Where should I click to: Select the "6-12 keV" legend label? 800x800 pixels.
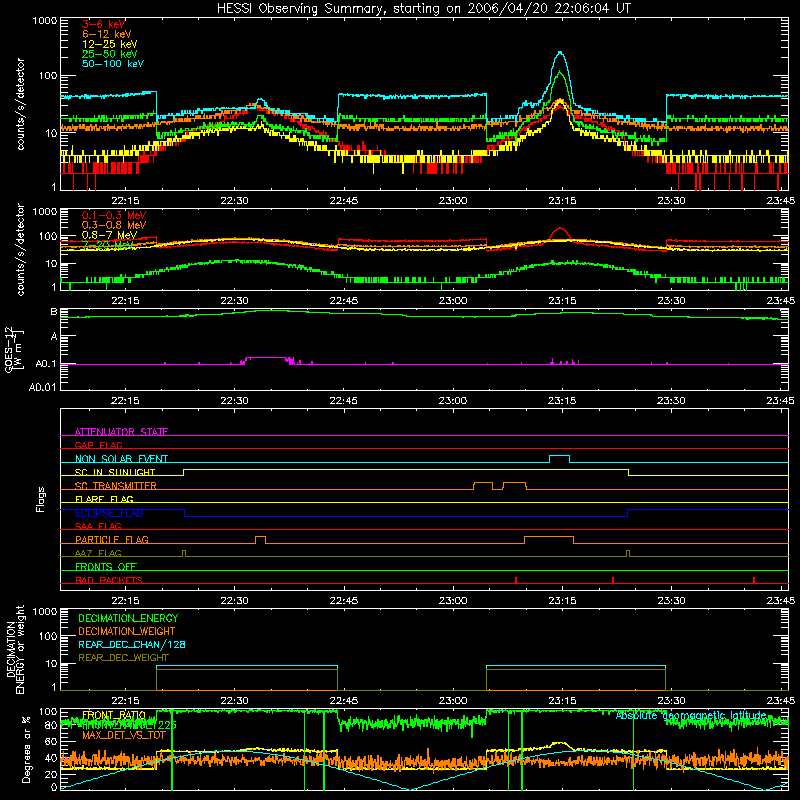coord(107,34)
